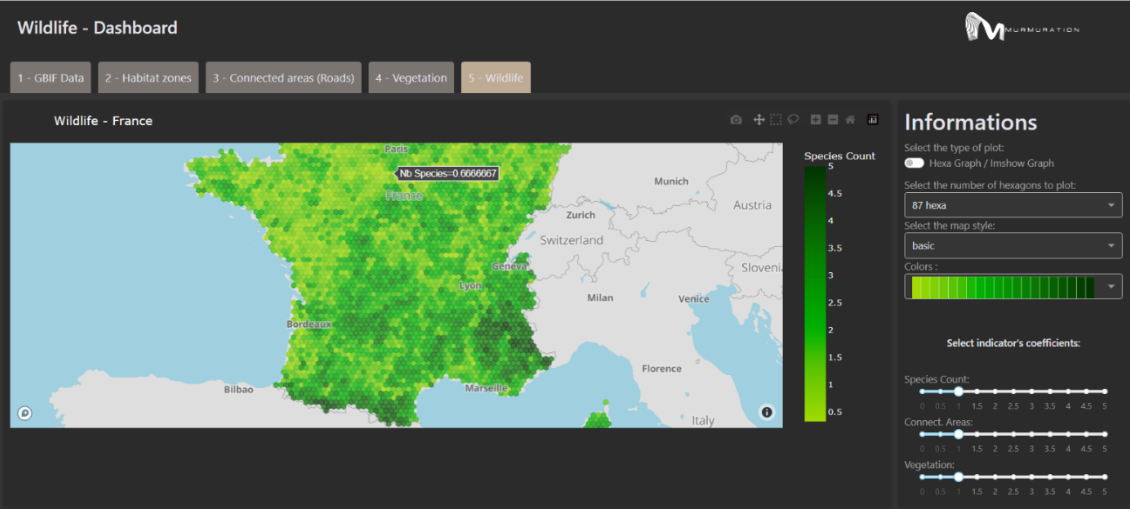The height and width of the screenshot is (509, 1130).
Task: Select 3 - Connected areas (Roads) tab
Action: [x=283, y=78]
